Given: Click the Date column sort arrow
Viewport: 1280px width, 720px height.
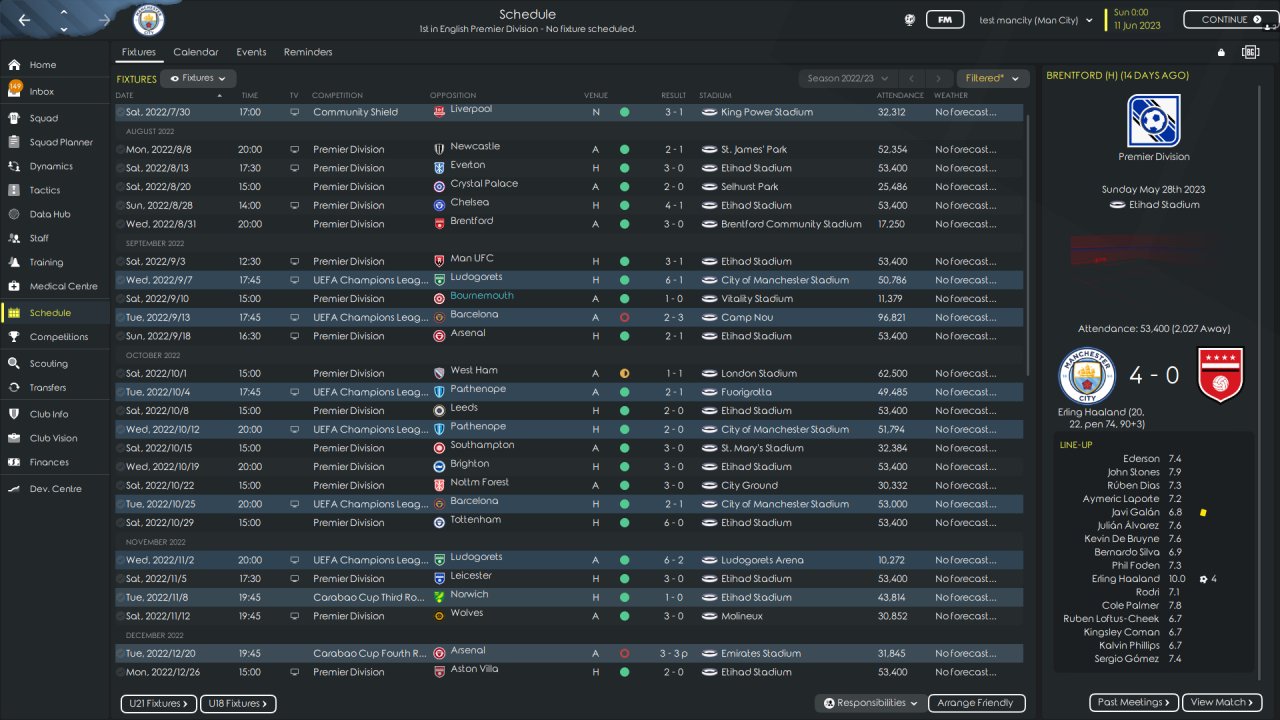Looking at the screenshot, I should coord(220,96).
